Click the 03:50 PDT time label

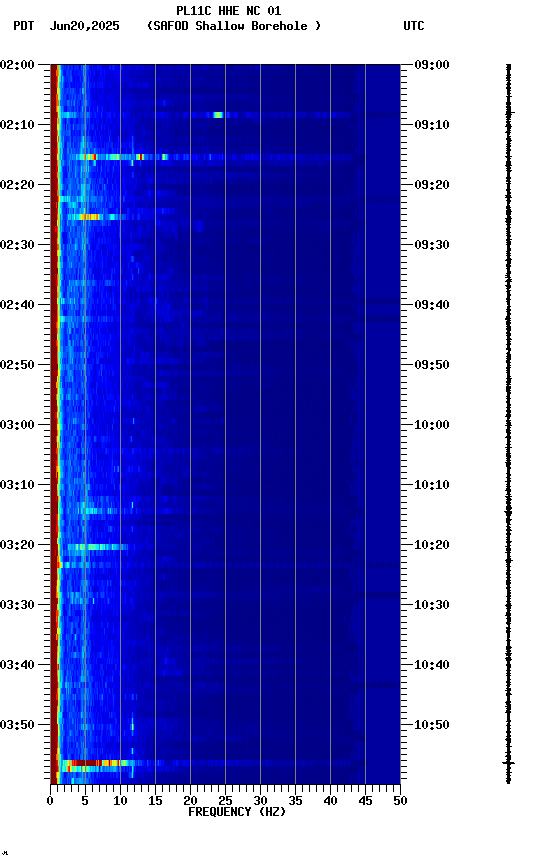(17, 725)
